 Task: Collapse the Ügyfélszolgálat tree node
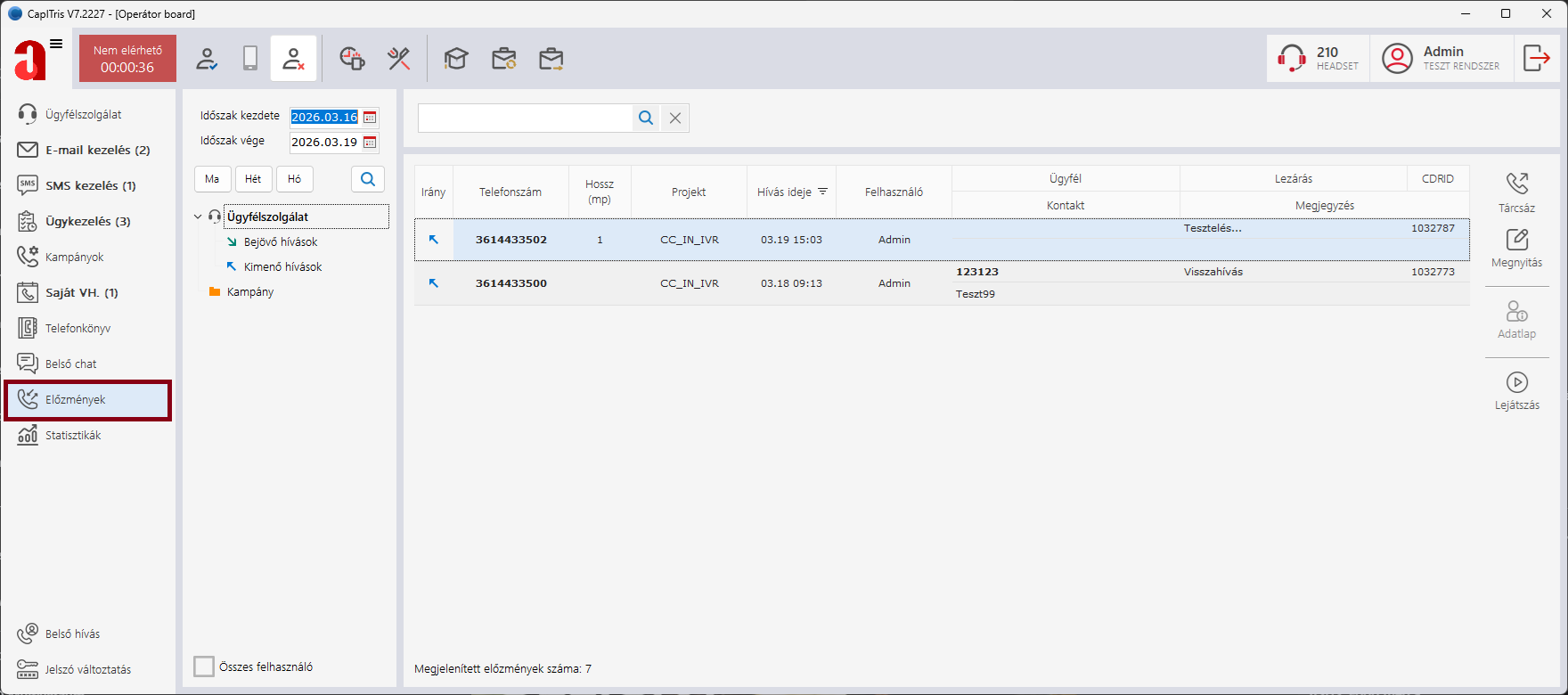[x=198, y=217]
